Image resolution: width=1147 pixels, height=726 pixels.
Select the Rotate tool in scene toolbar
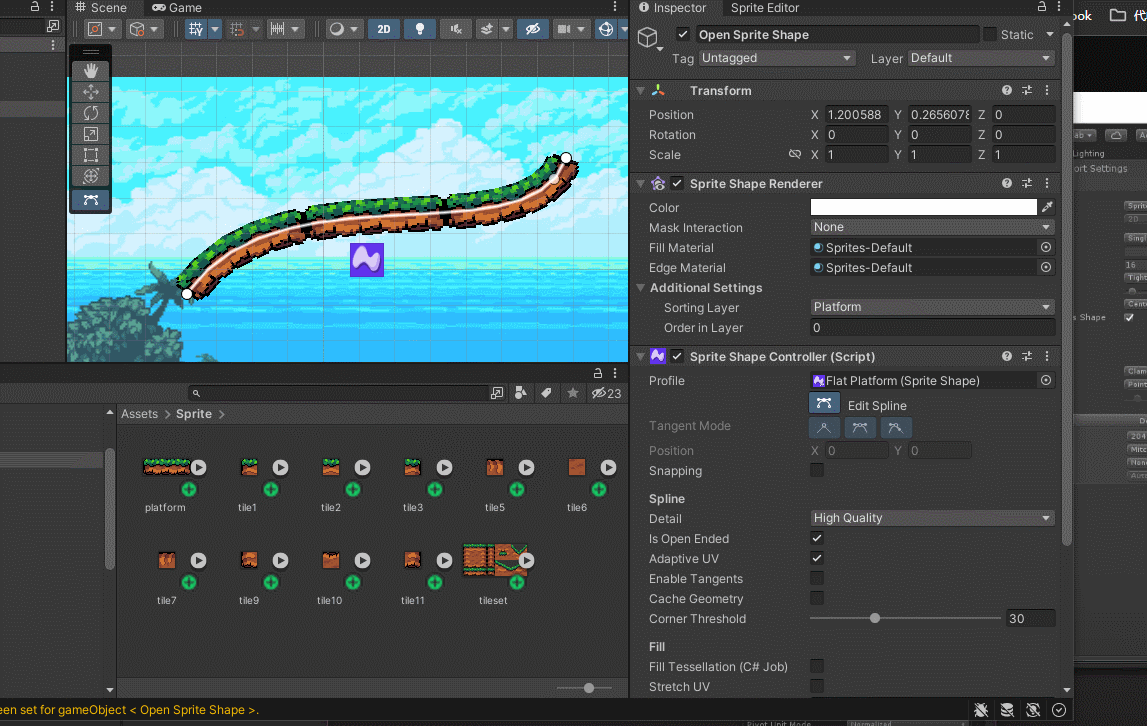pos(91,113)
